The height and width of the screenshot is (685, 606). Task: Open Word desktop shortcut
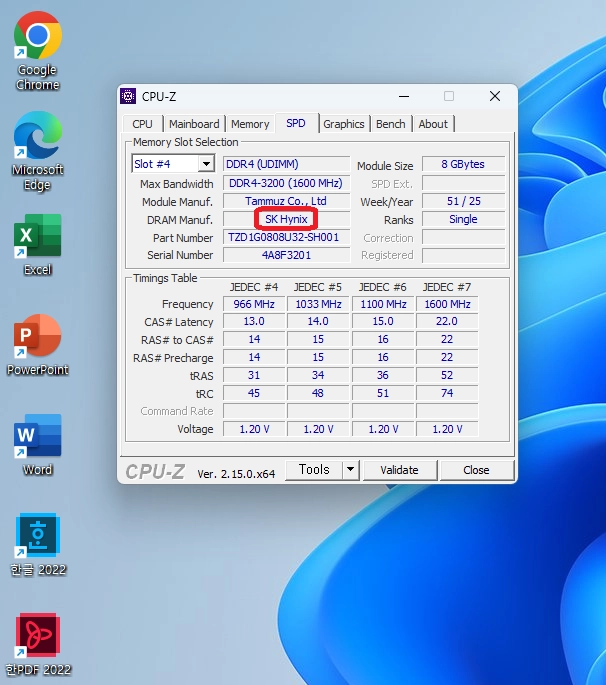coord(38,445)
